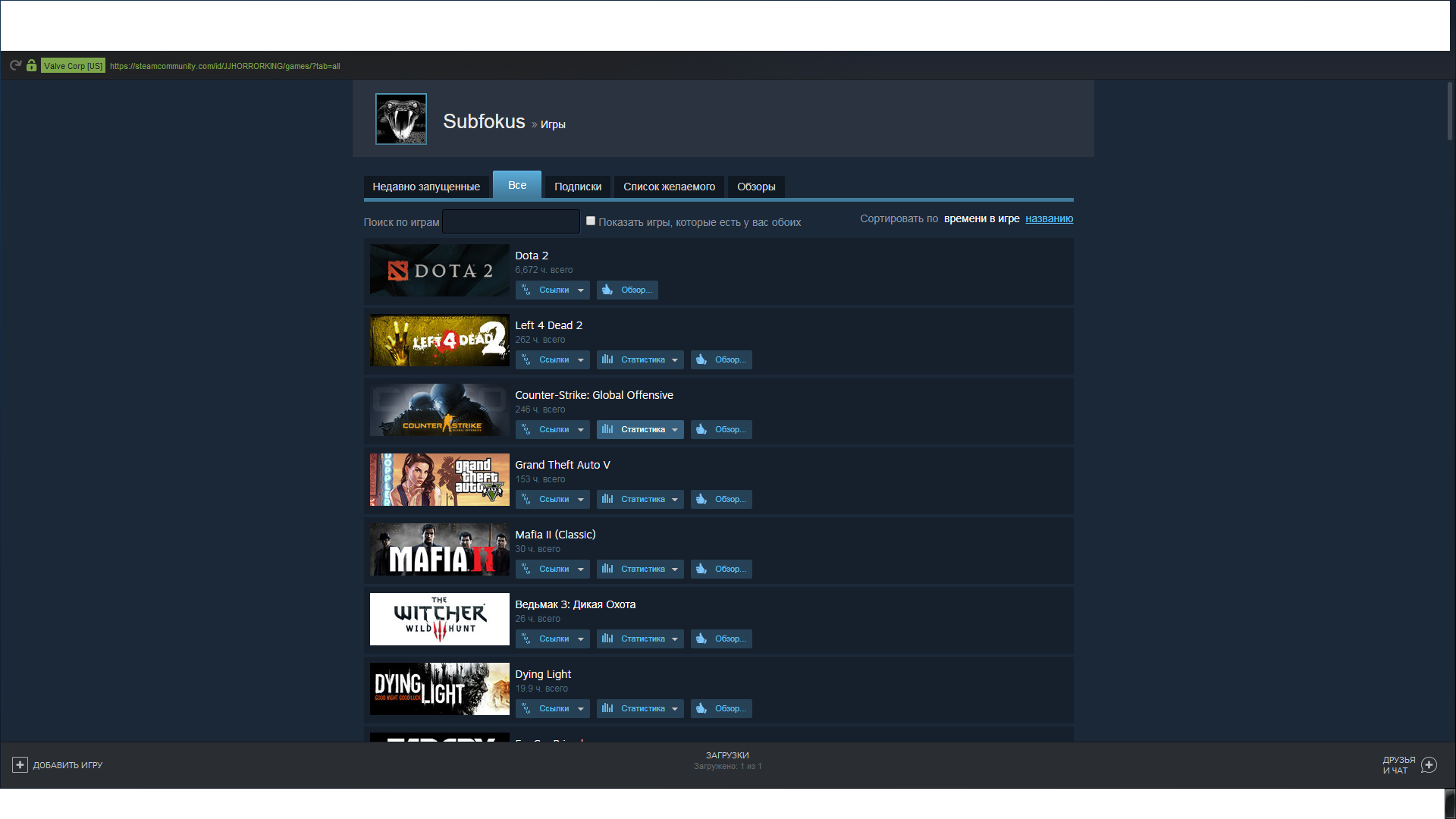Switch to the Список желаемого tab
The image size is (1456, 819).
tap(669, 187)
